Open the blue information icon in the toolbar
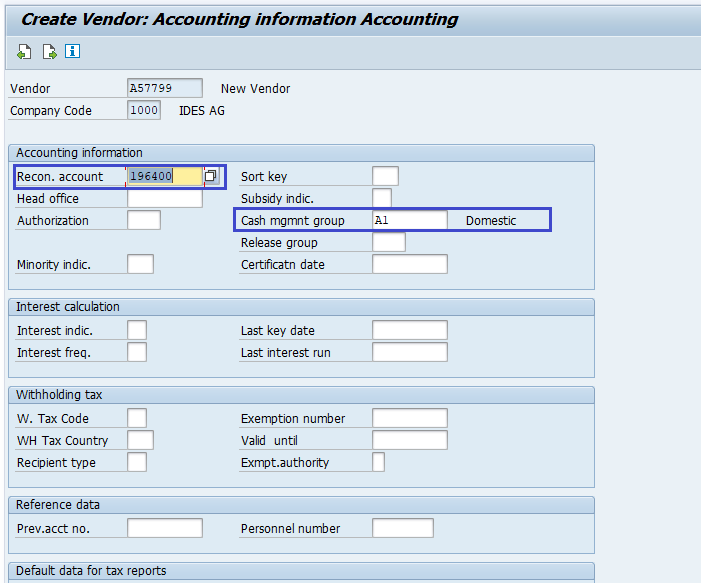This screenshot has width=701, height=583. coord(72,51)
